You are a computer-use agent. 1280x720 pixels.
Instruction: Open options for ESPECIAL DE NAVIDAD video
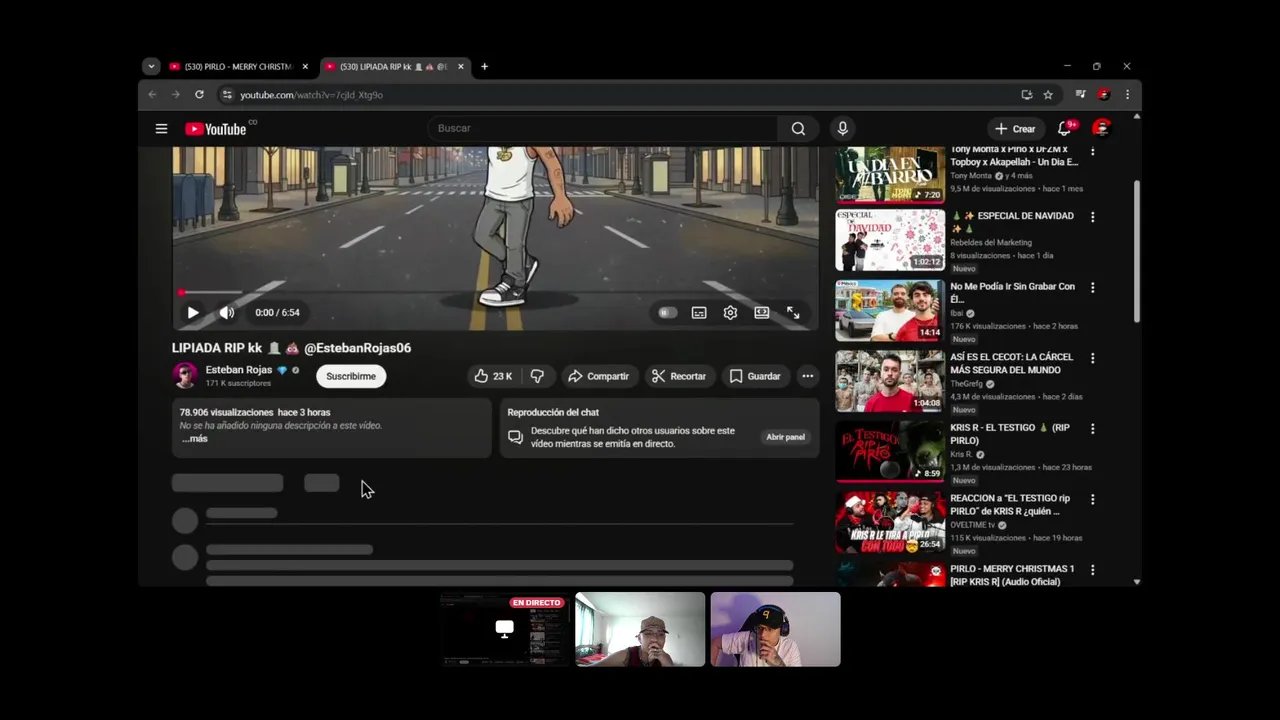(1092, 217)
